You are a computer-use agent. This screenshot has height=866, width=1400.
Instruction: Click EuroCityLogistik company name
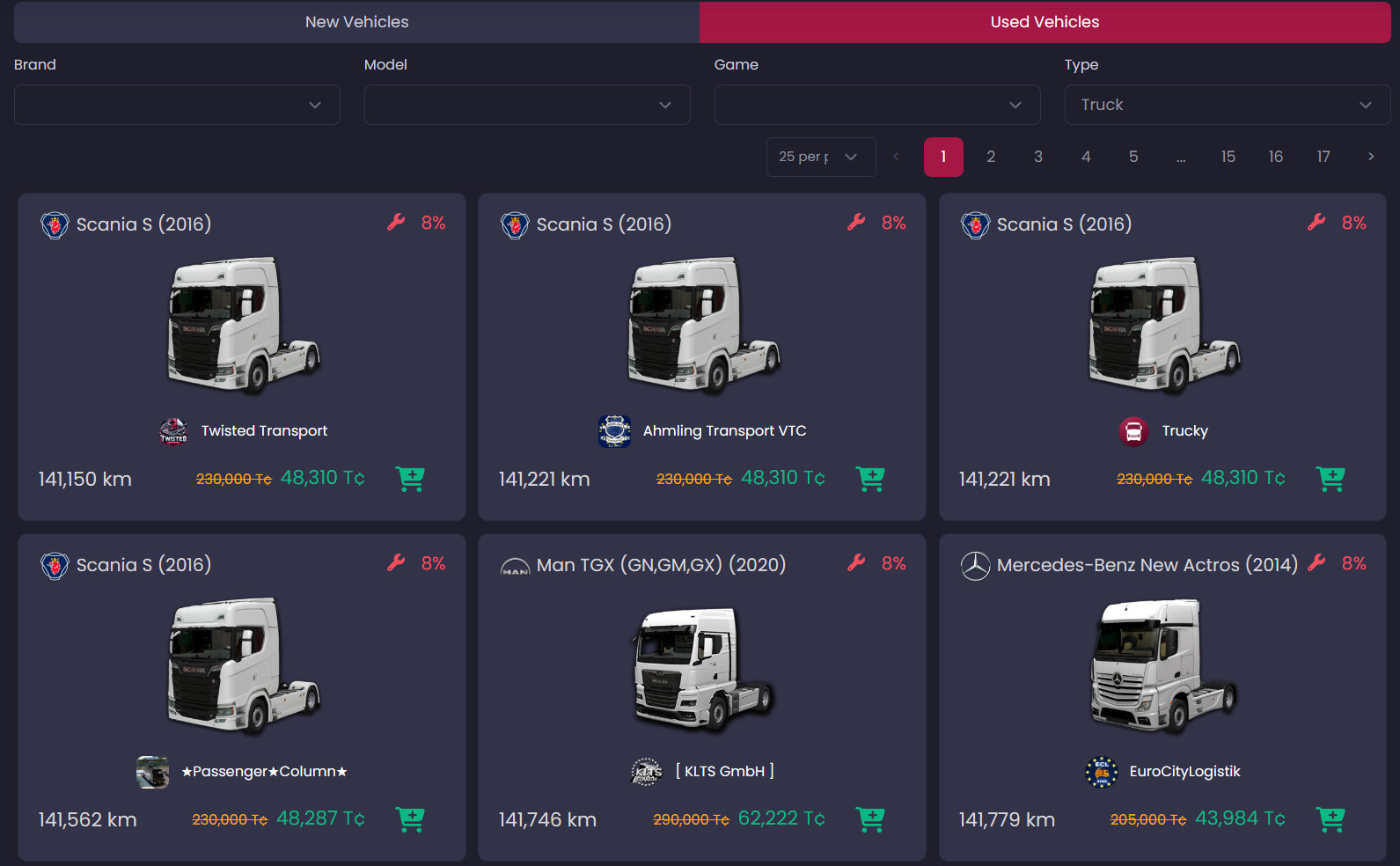(1184, 772)
